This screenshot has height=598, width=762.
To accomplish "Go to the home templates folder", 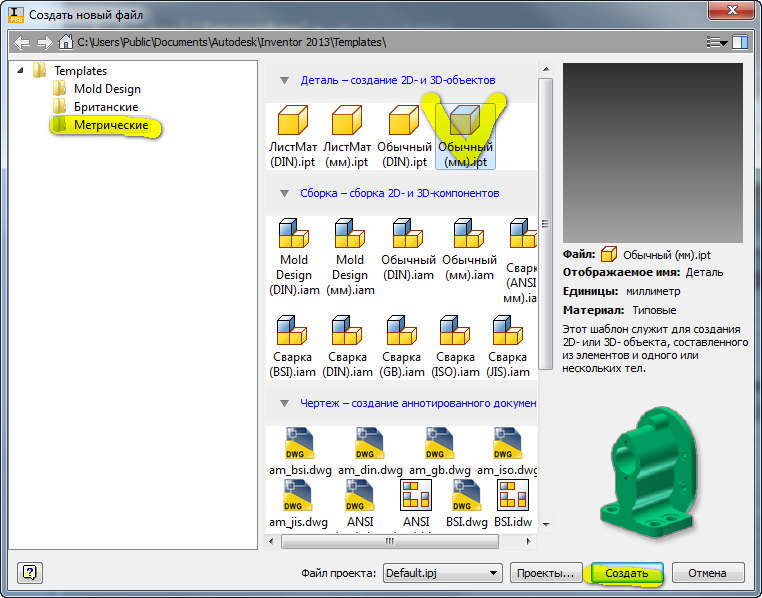I will 66,42.
